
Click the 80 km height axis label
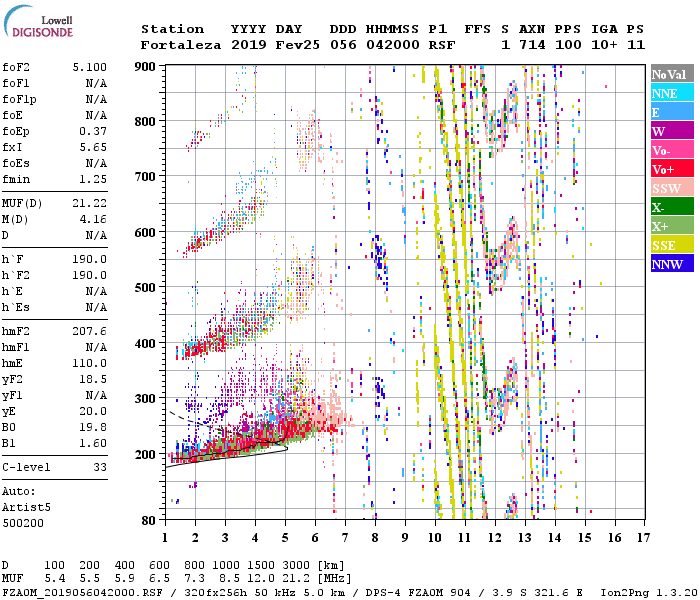[x=149, y=520]
